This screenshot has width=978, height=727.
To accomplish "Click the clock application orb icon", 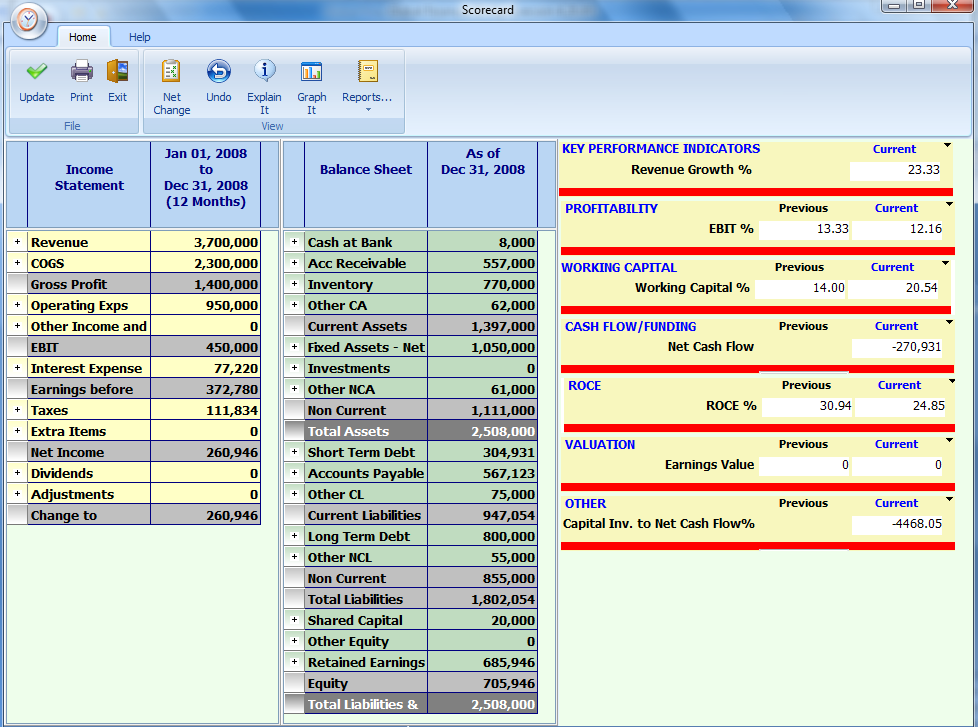I will point(28,21).
